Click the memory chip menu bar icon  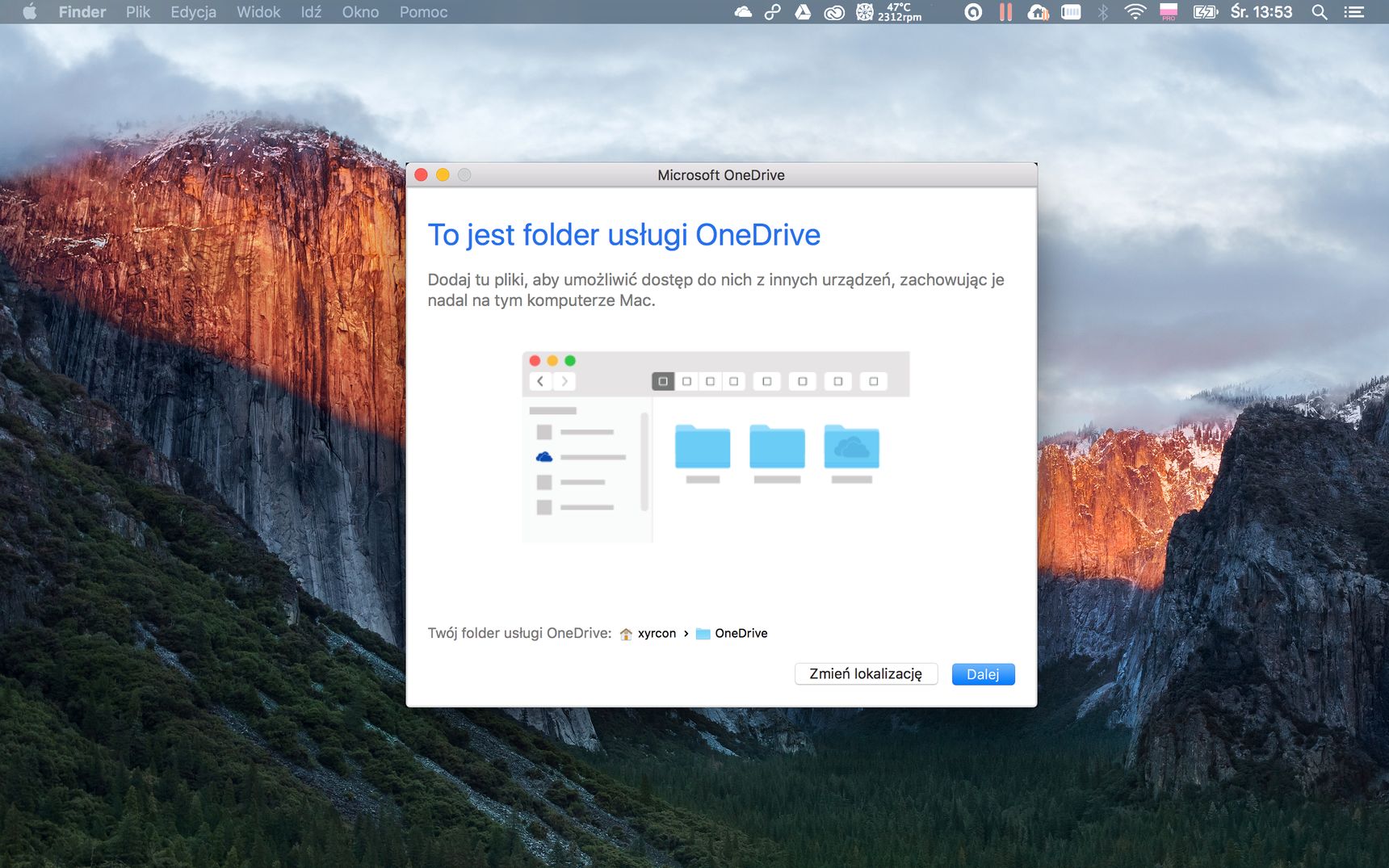(1071, 12)
